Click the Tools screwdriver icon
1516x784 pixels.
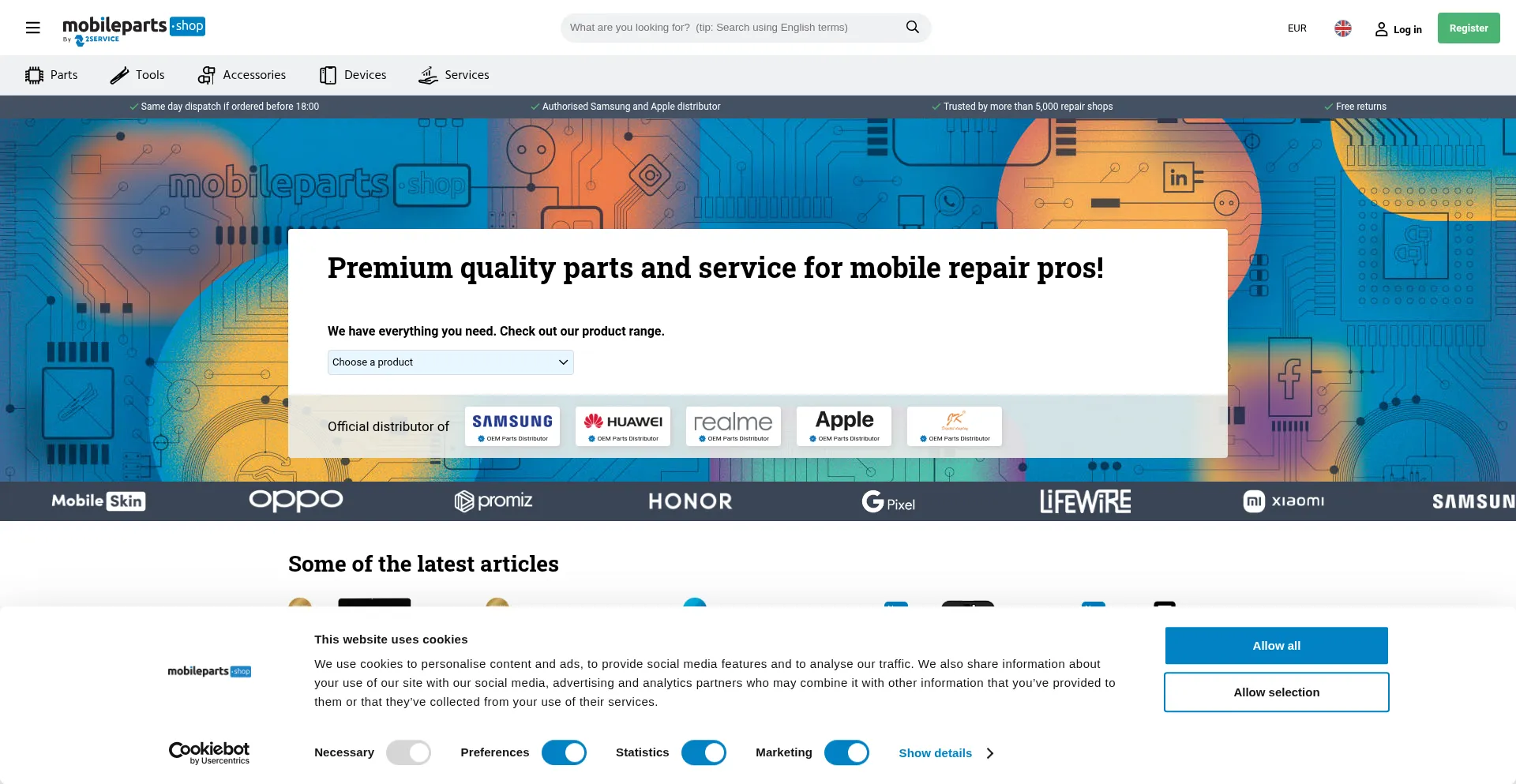click(x=119, y=75)
